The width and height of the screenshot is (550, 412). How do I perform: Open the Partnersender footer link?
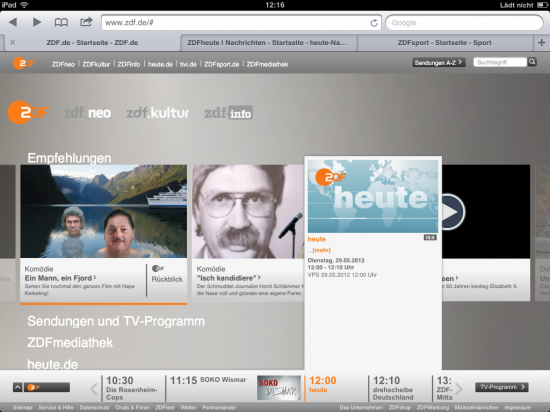coord(219,407)
